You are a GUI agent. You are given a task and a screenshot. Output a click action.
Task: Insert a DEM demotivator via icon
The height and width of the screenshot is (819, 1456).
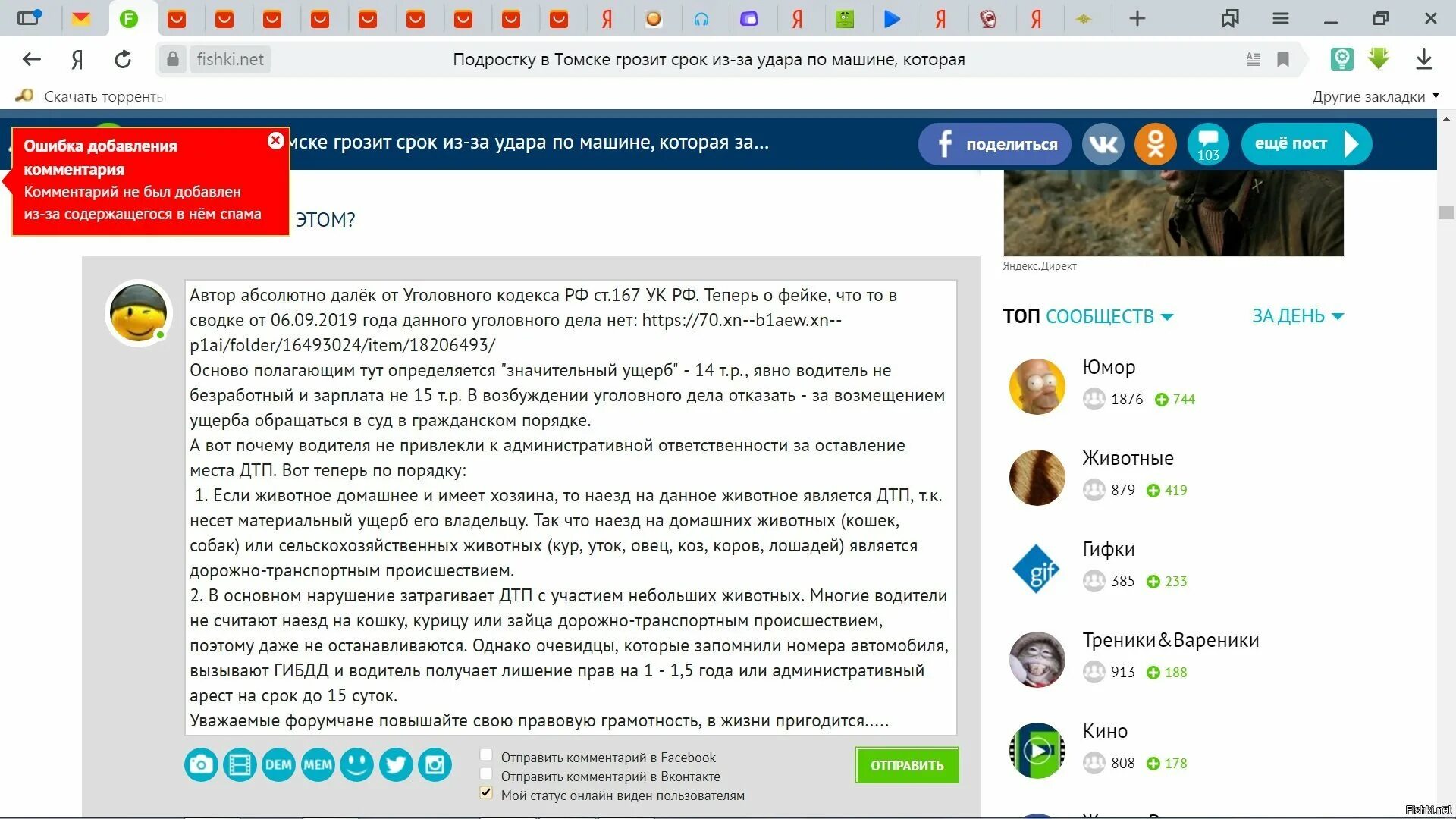(278, 764)
